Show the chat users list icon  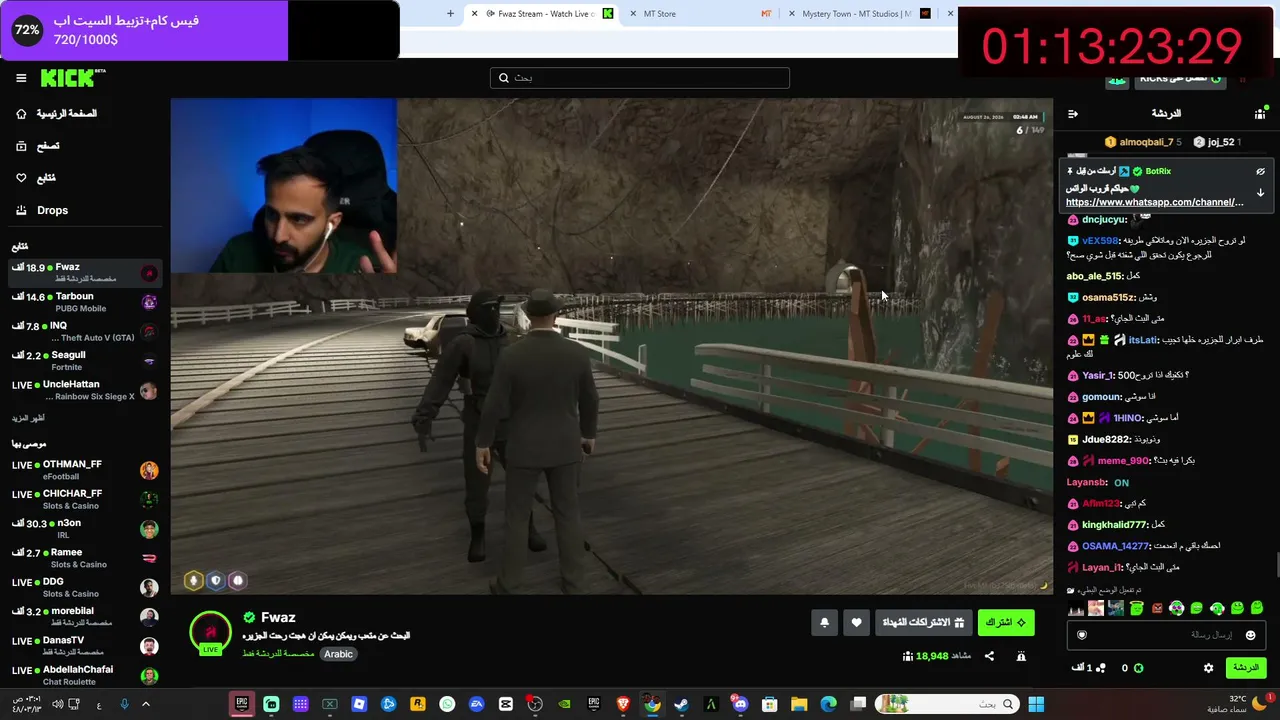[x=1260, y=114]
